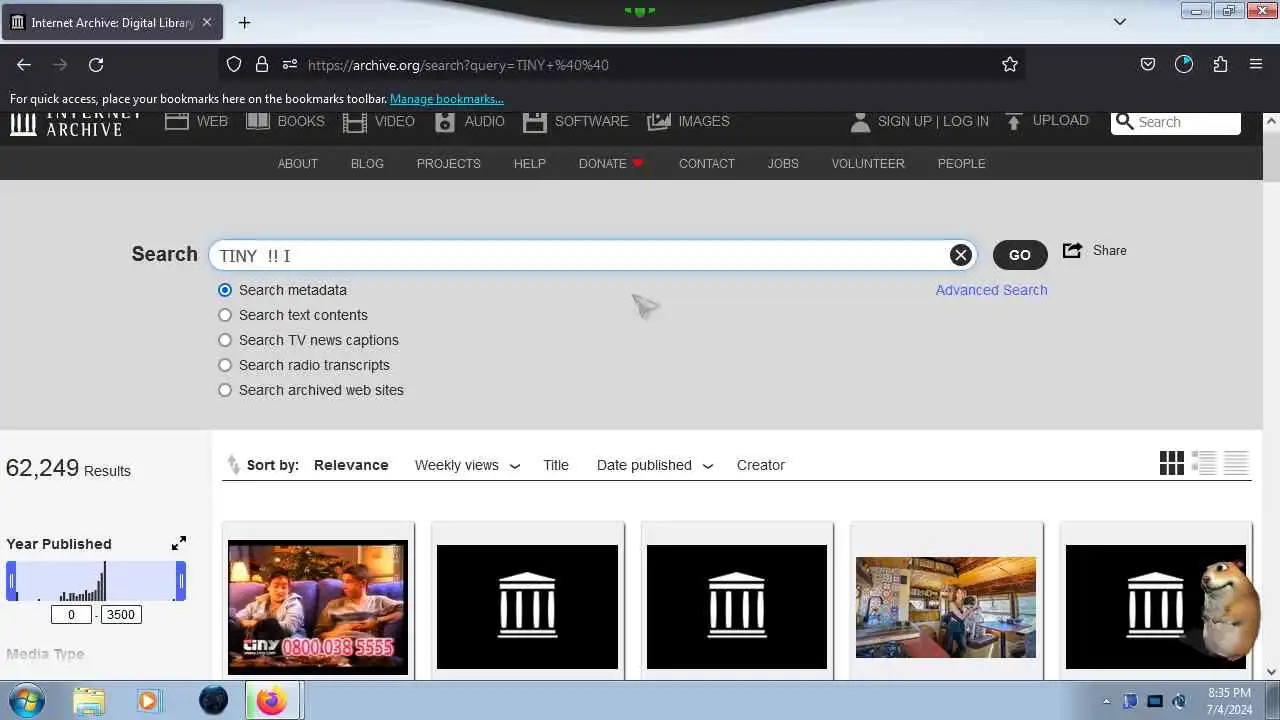The width and height of the screenshot is (1280, 720).
Task: Open the tiny house interior photo thumbnail
Action: pos(946,607)
